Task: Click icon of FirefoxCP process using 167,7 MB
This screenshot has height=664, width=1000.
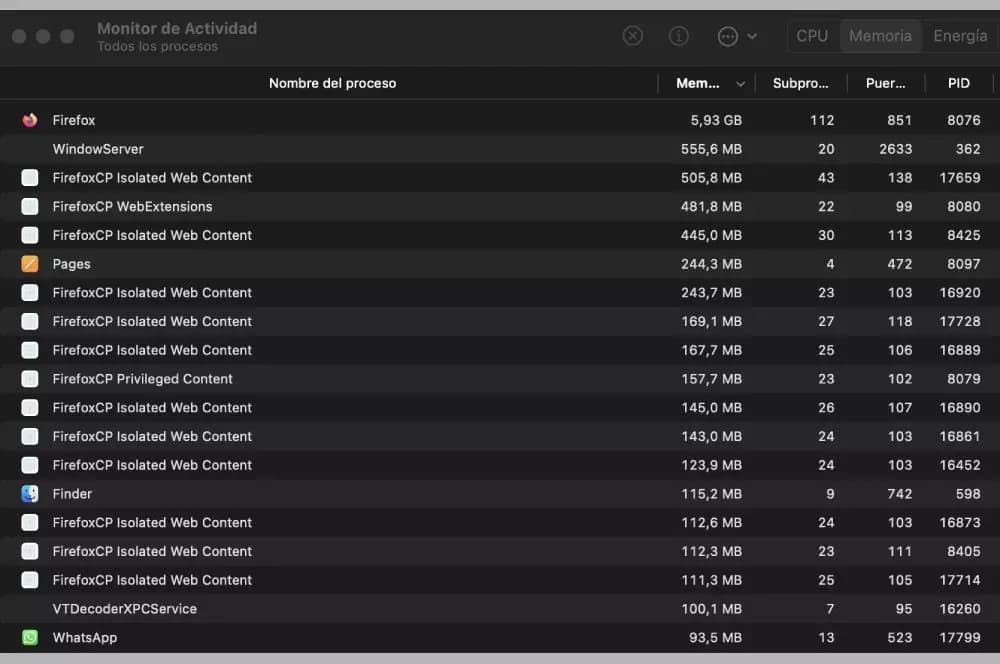Action: click(x=30, y=350)
